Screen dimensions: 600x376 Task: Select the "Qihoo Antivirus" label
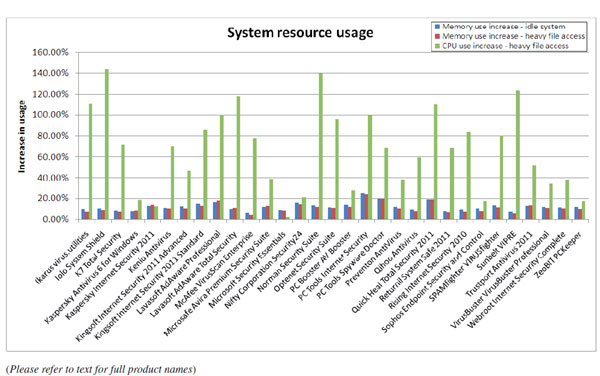(396, 252)
